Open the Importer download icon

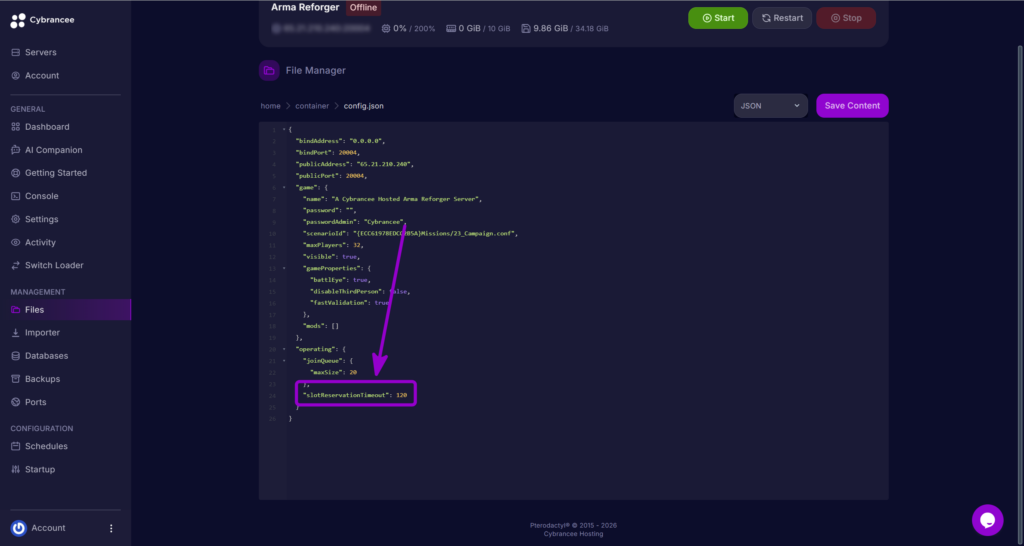pos(16,332)
